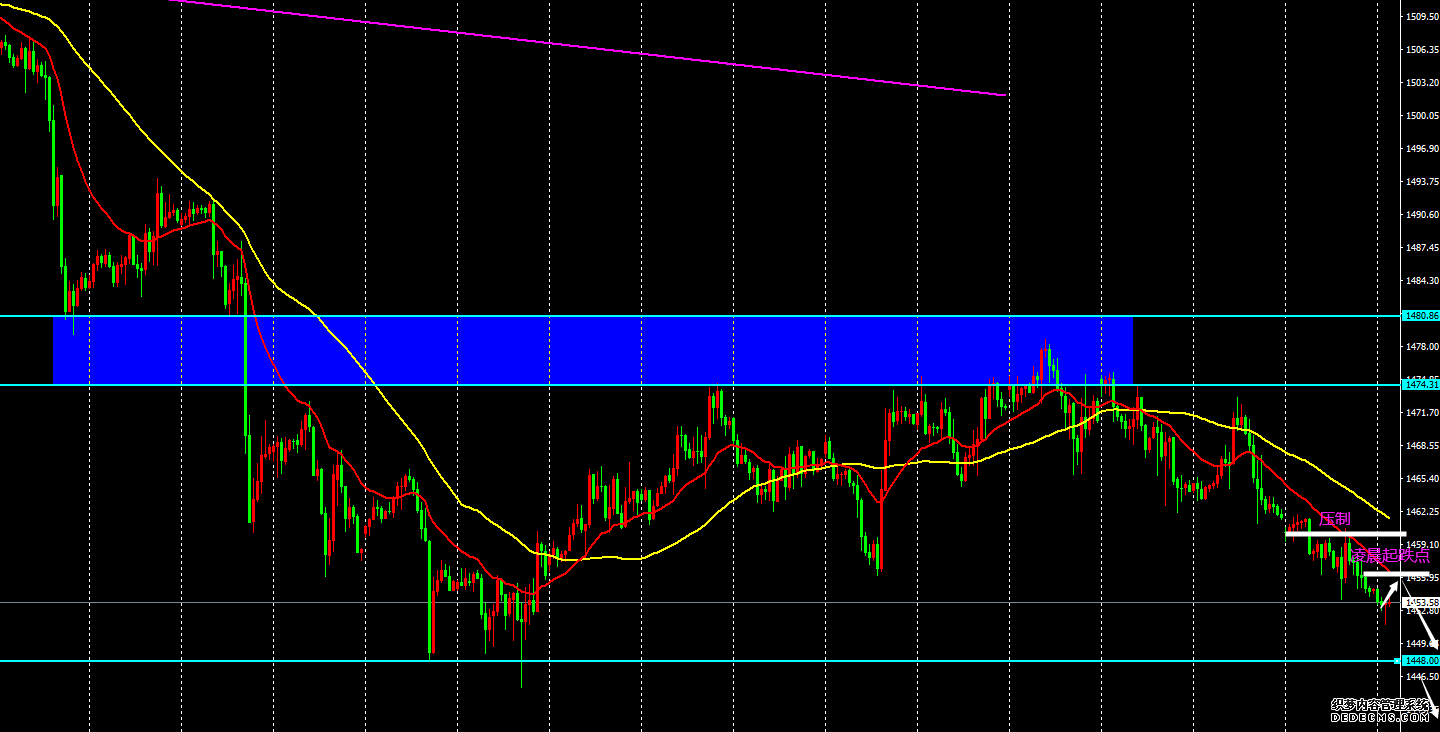Click the 1471.70 price axis label

[x=1421, y=413]
